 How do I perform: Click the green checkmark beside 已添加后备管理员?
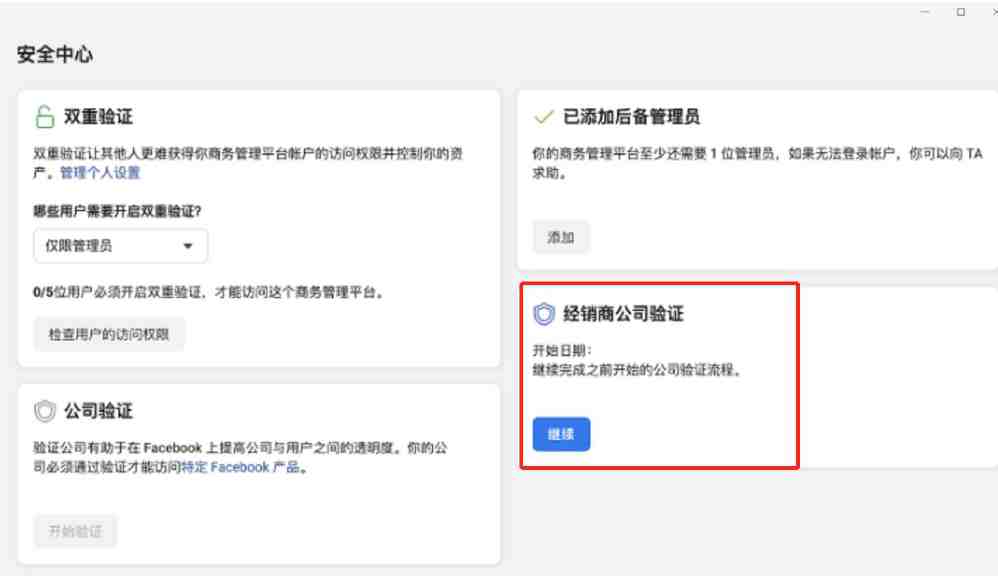(544, 116)
